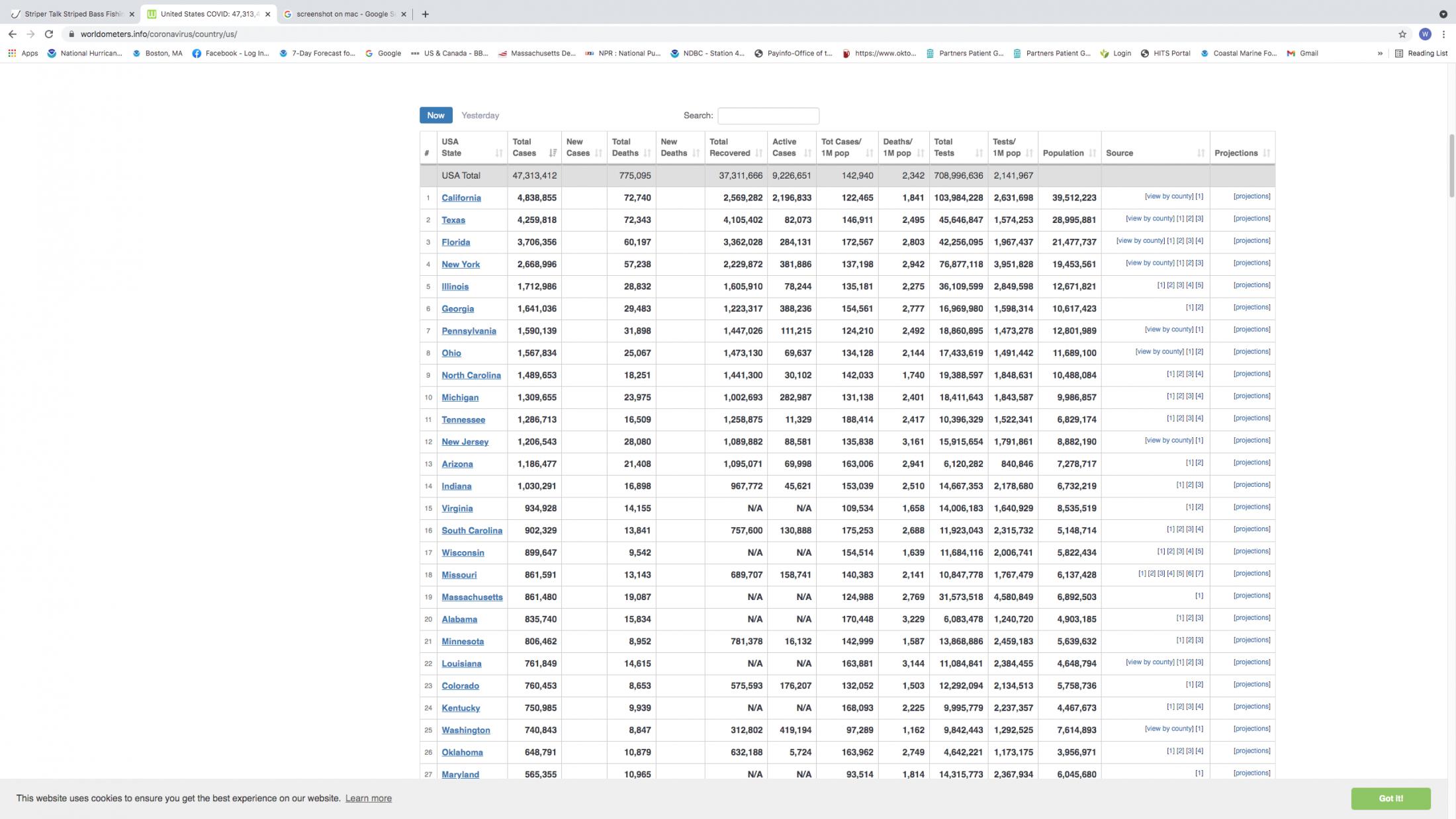Bookmark this page with the star icon
The width and height of the screenshot is (1456, 819).
tap(1402, 34)
